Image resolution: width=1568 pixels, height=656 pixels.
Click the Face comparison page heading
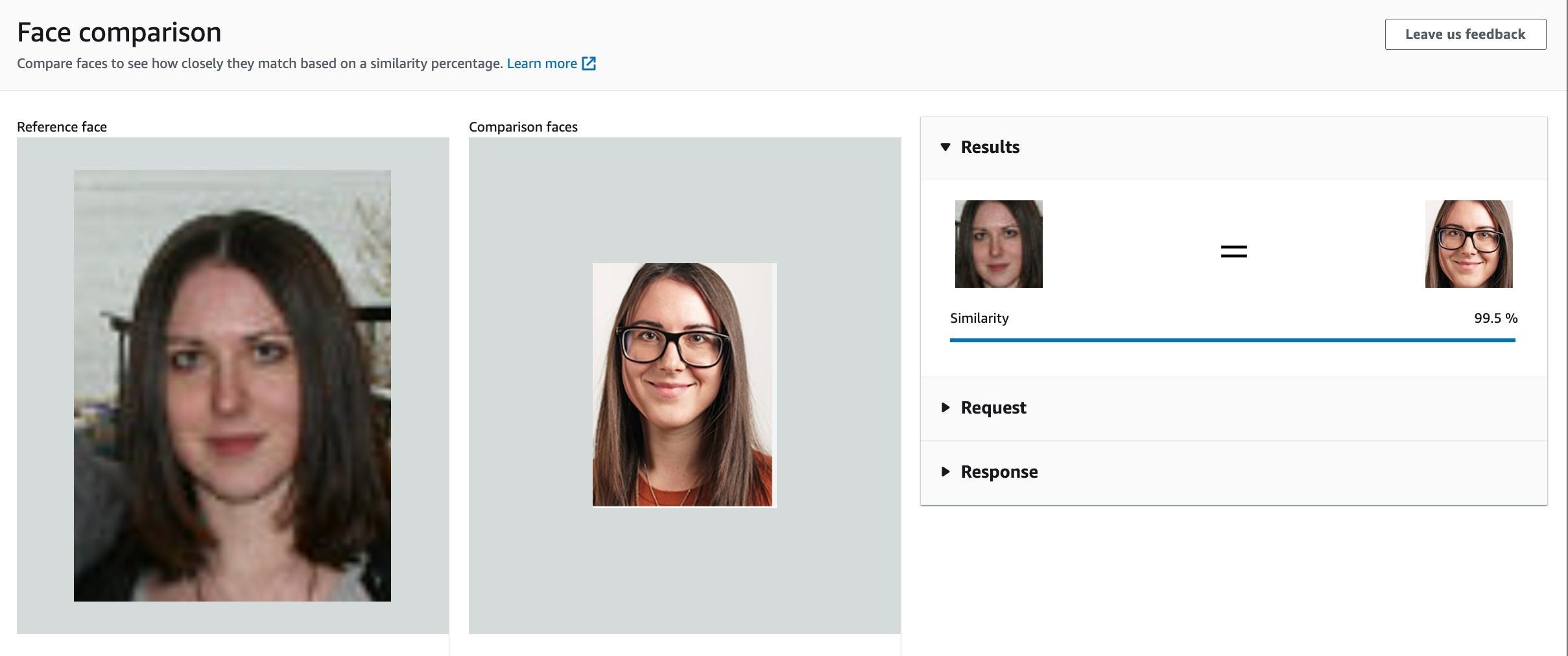(x=119, y=32)
